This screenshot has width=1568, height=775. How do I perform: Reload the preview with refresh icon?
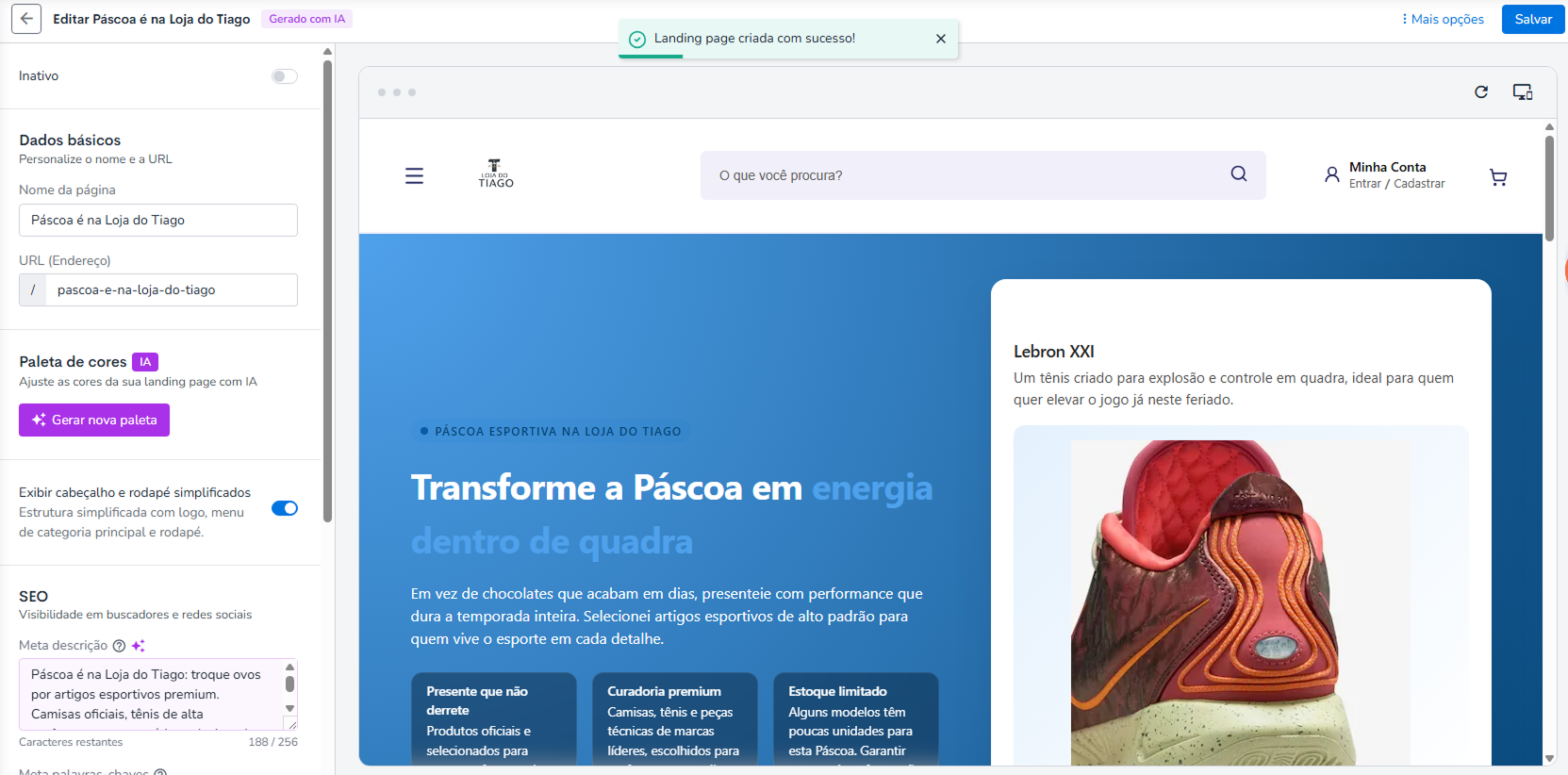[1481, 91]
